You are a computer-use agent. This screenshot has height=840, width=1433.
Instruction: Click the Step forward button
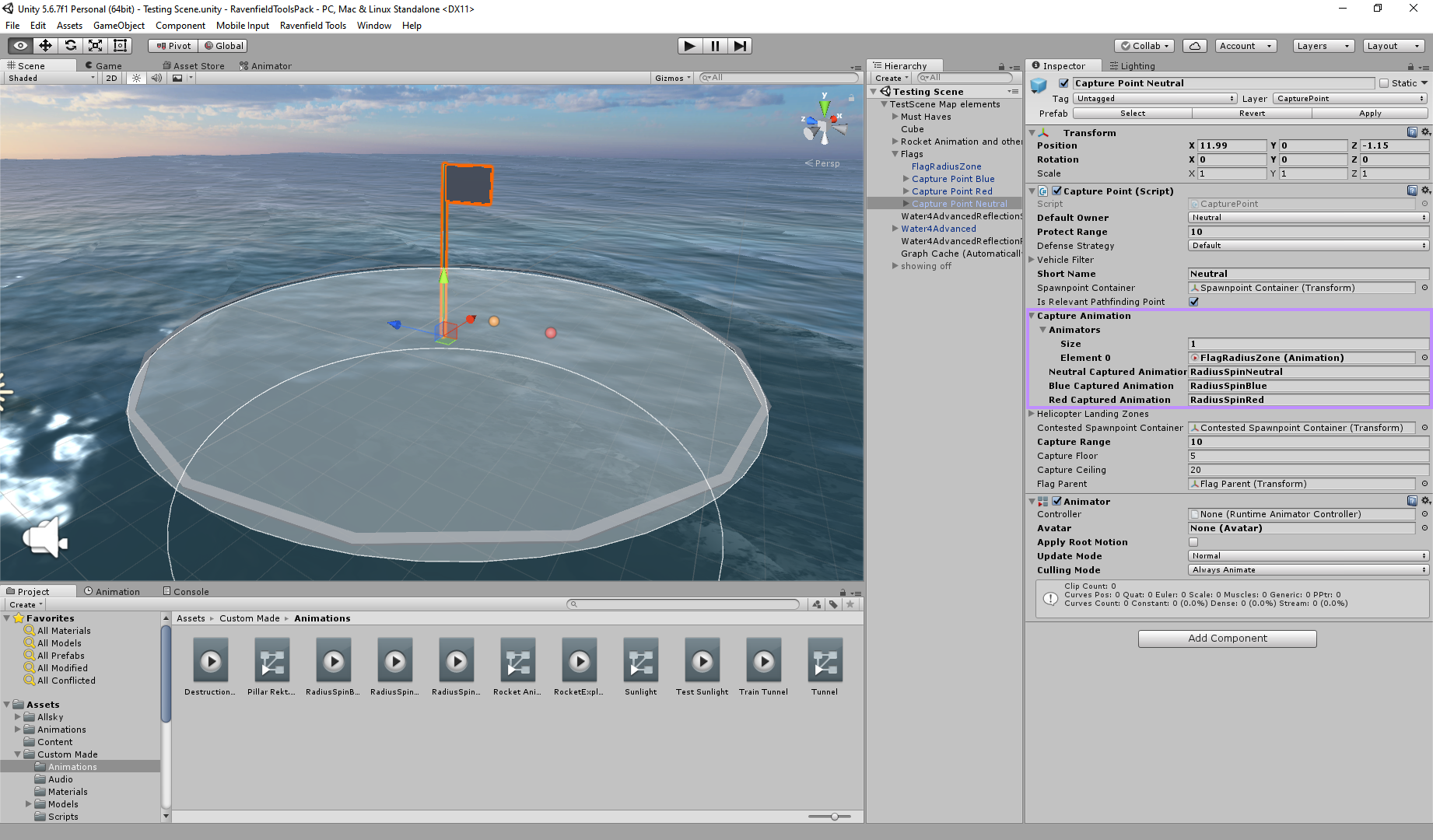click(x=740, y=46)
